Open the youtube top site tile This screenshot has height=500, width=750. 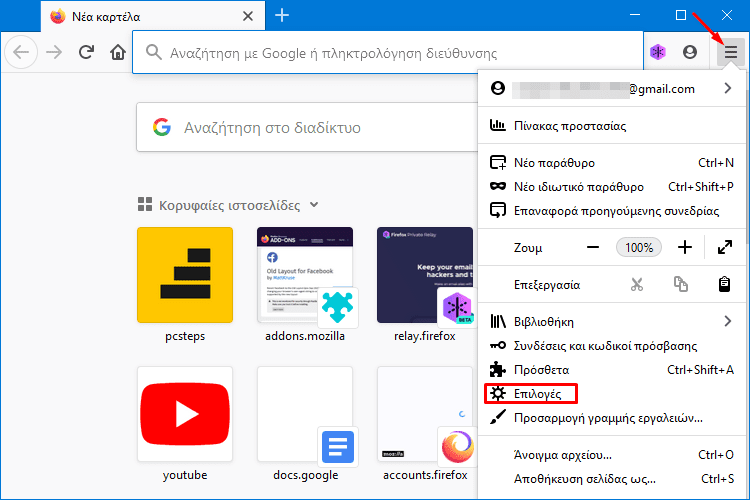(185, 414)
